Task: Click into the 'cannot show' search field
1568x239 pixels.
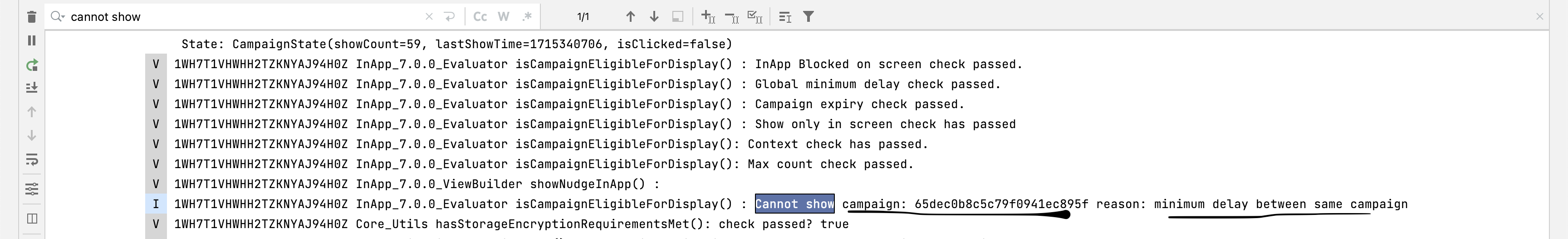Action: tap(244, 16)
